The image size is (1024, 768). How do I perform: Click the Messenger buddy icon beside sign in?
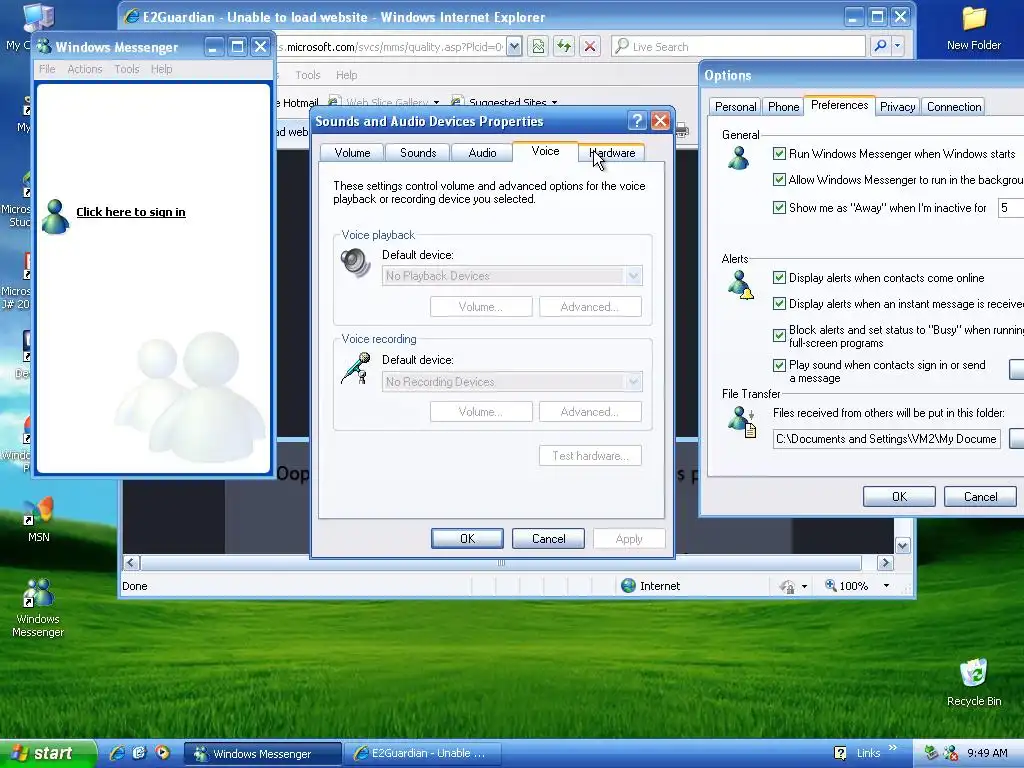[55, 217]
